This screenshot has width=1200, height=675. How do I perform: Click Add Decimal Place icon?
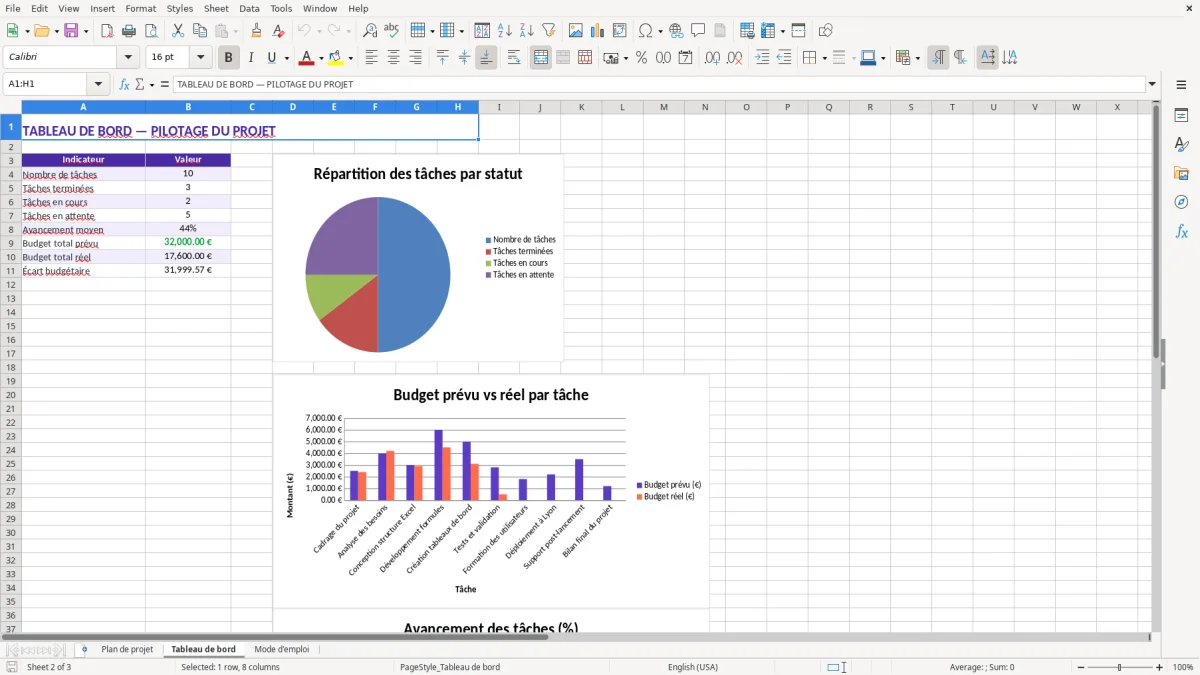(712, 58)
